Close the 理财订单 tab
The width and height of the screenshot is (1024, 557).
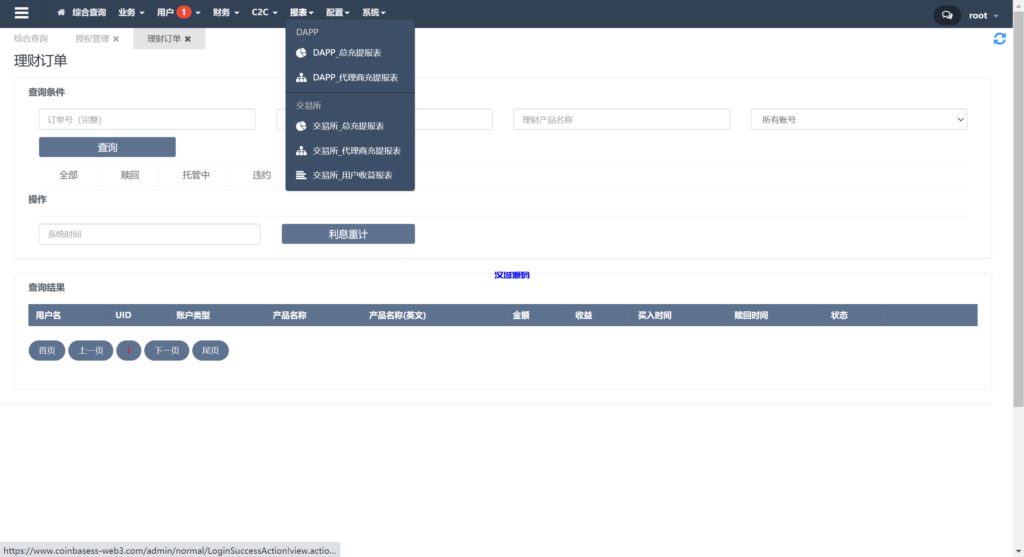click(188, 39)
